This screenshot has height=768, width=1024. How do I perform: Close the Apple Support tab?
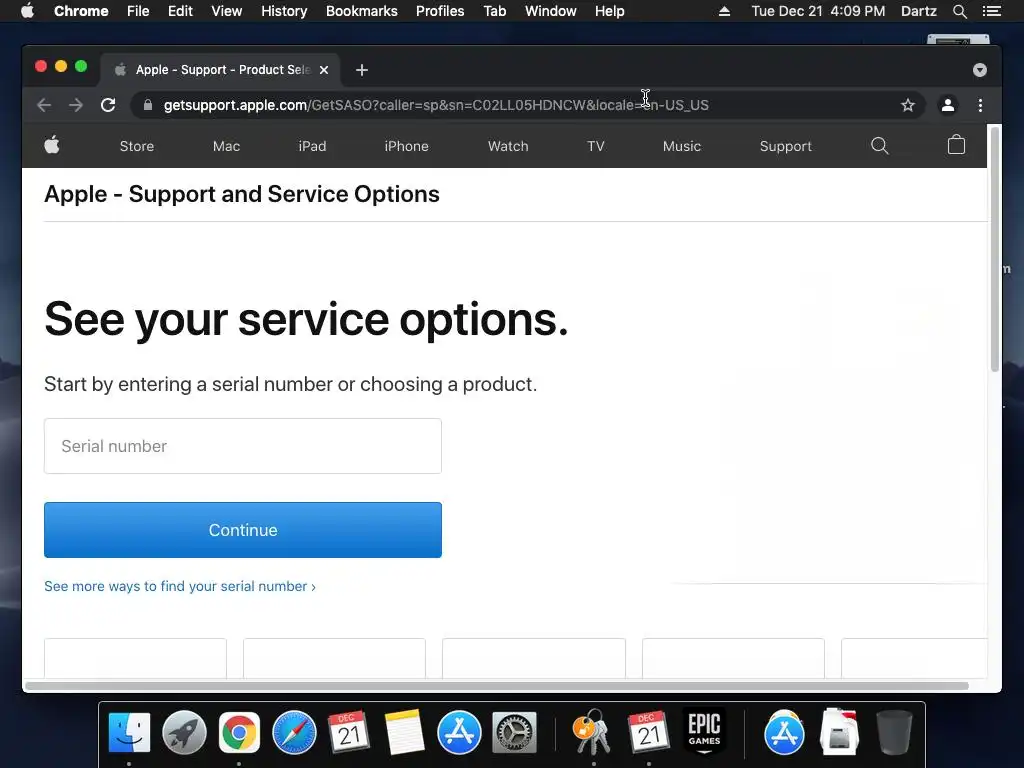(x=324, y=70)
